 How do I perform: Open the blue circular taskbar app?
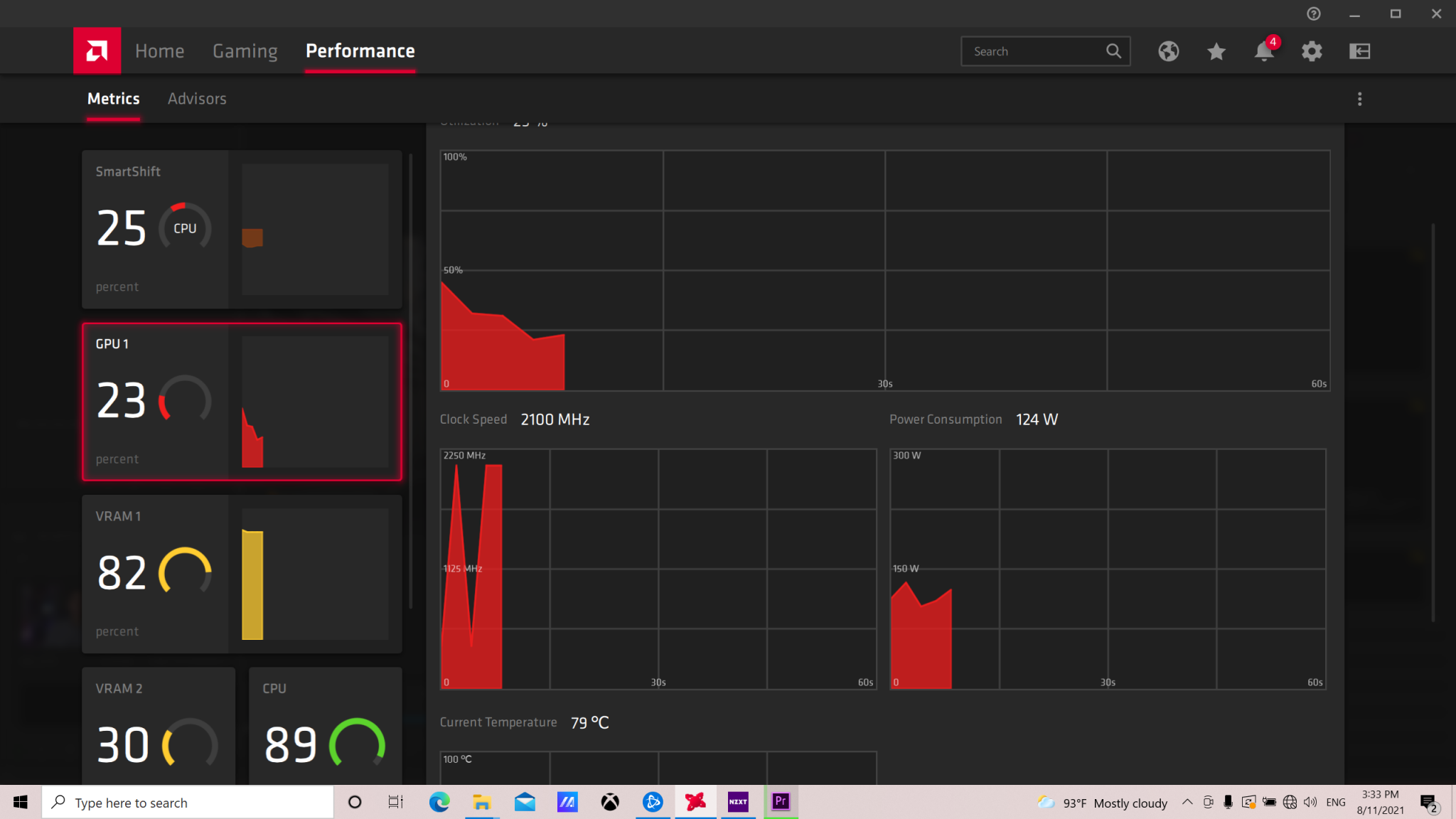[653, 802]
